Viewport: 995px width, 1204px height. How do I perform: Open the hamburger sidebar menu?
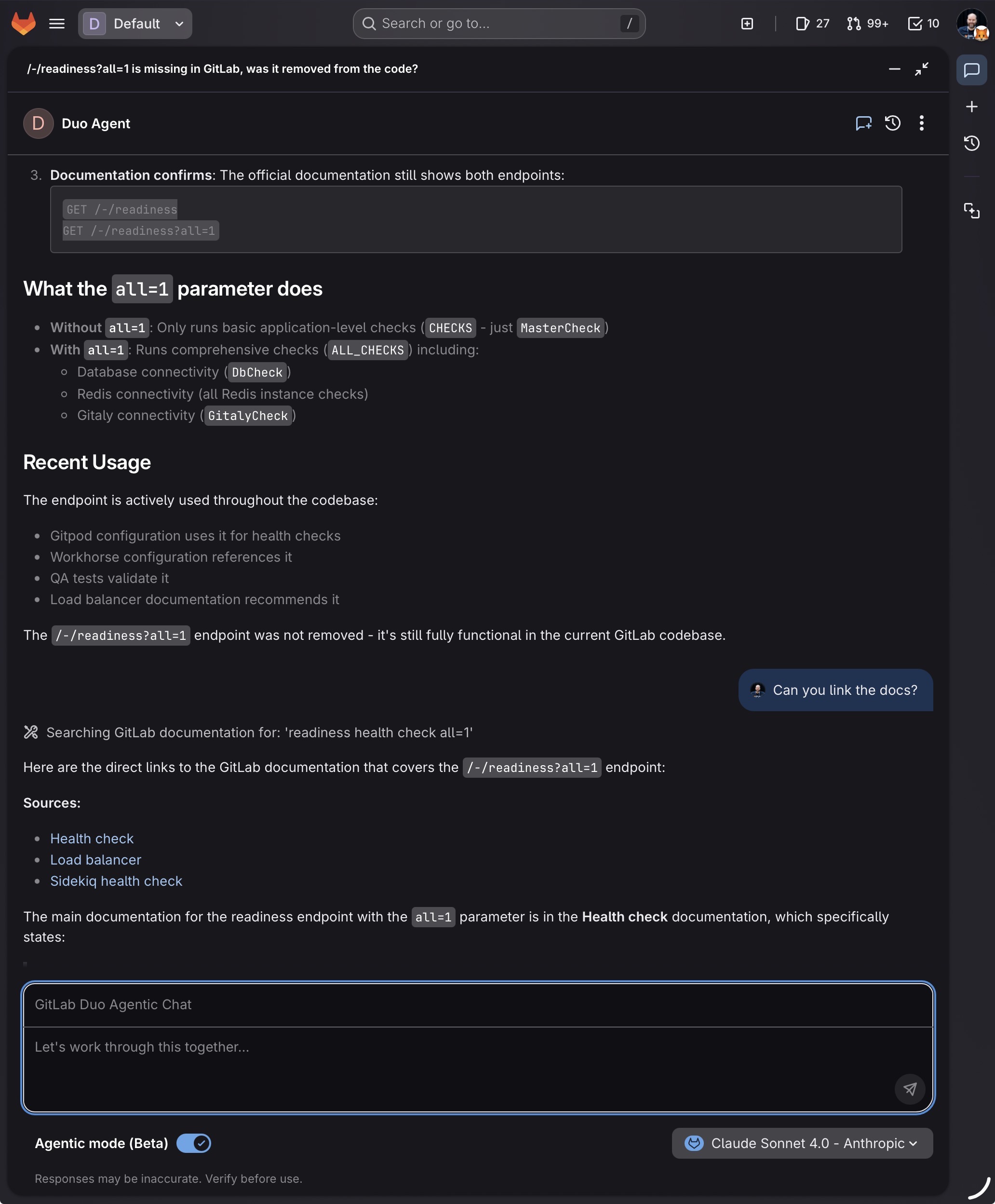click(x=57, y=24)
